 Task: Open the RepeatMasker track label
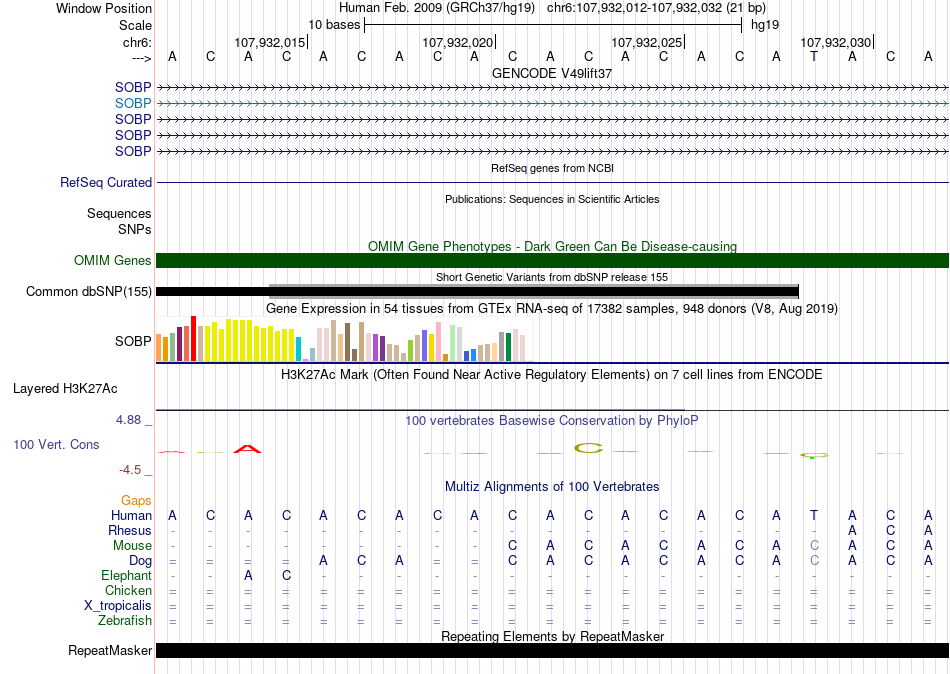click(110, 650)
